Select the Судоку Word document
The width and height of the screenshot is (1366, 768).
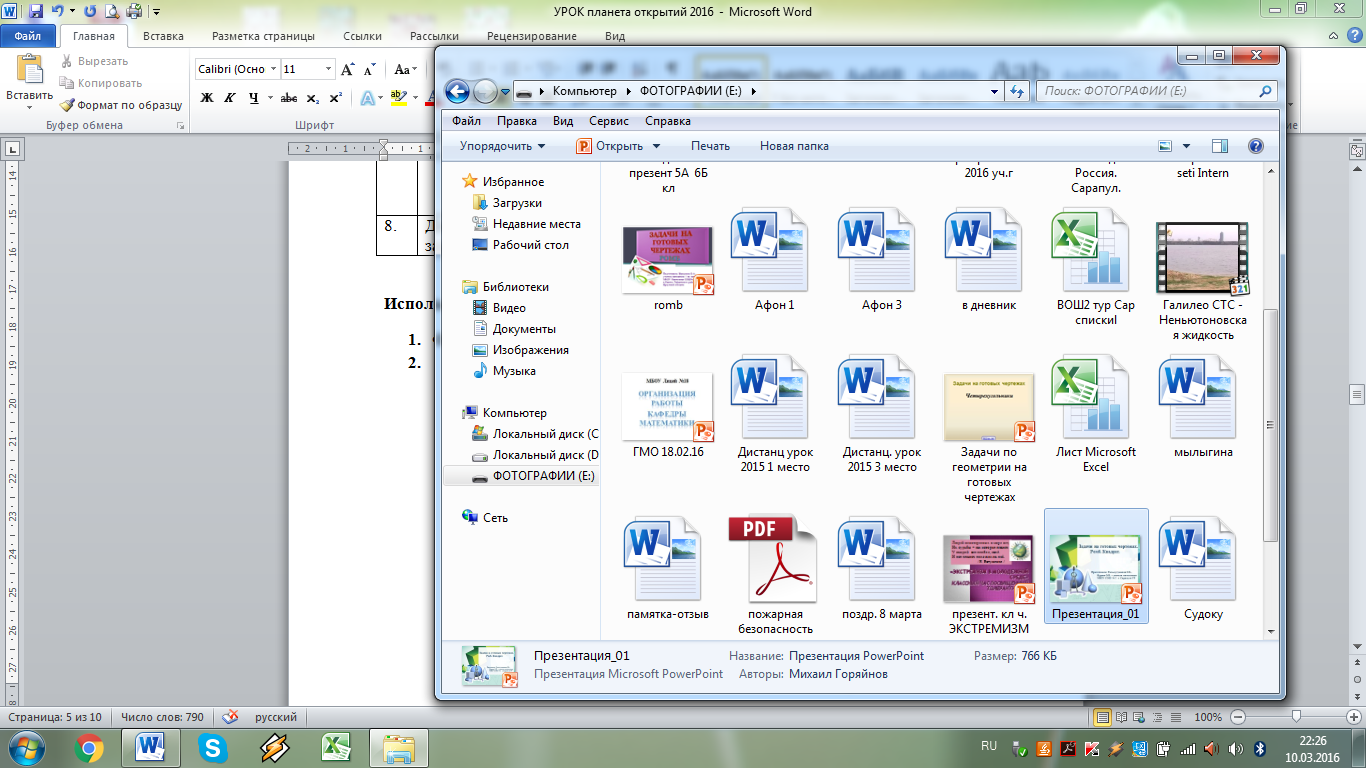point(1202,570)
